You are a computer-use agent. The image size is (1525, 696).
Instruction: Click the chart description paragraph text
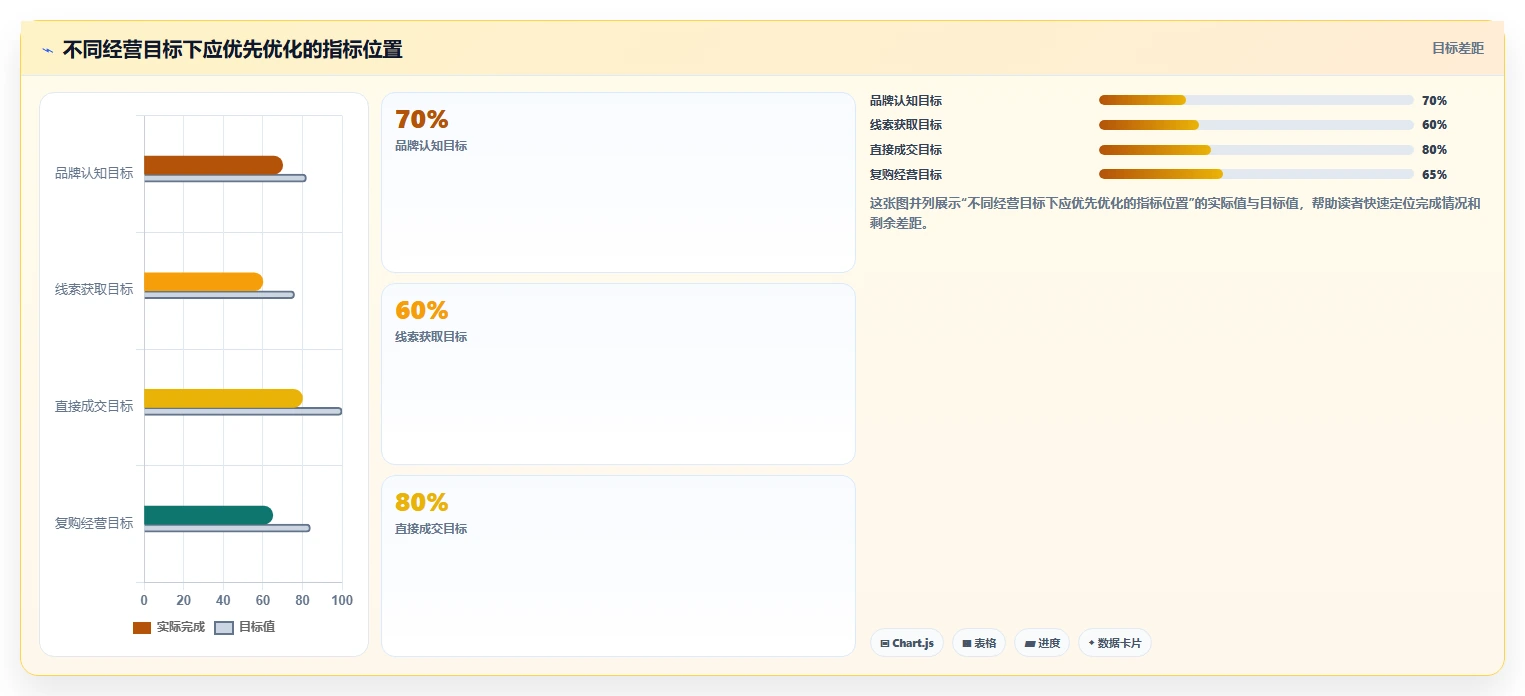(1176, 213)
